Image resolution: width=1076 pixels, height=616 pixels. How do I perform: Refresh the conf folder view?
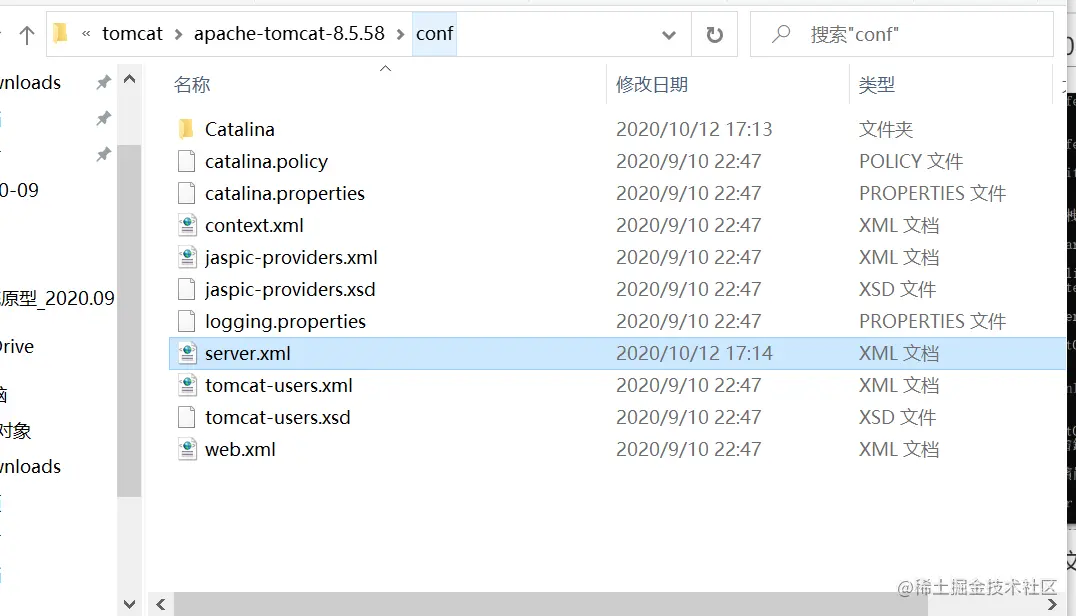coord(714,34)
